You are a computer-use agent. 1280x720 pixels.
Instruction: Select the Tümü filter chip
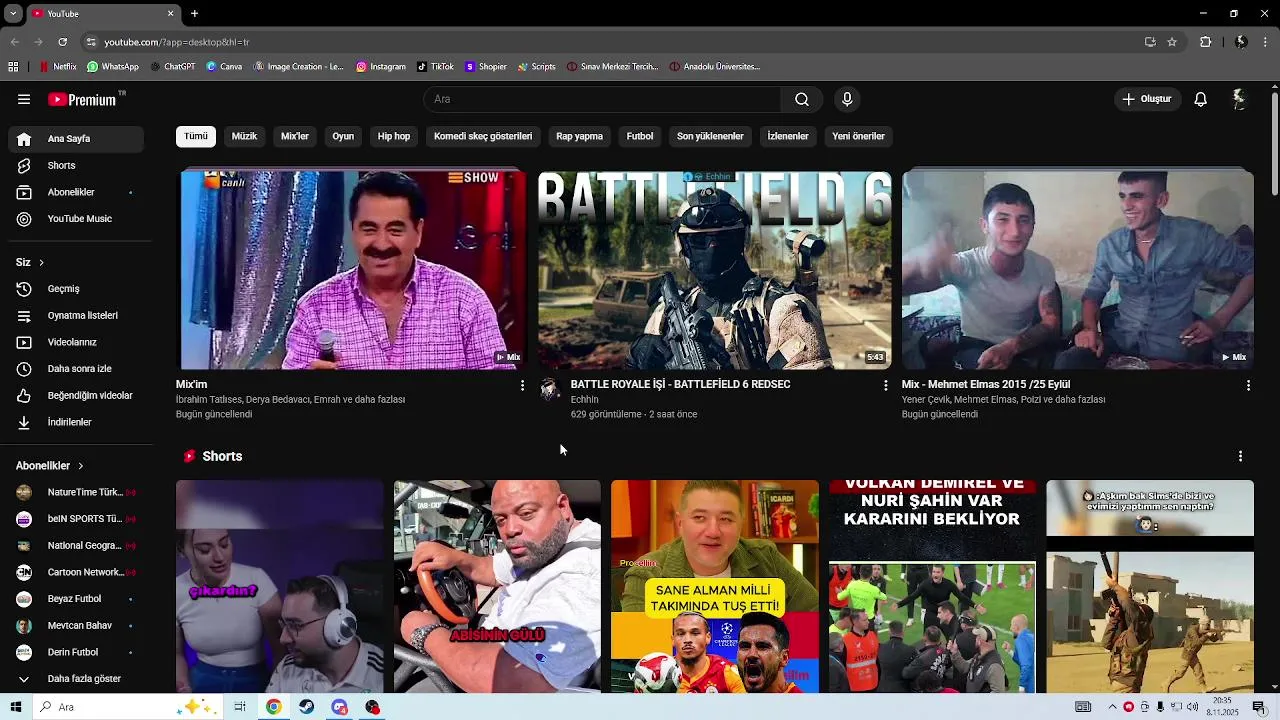196,136
